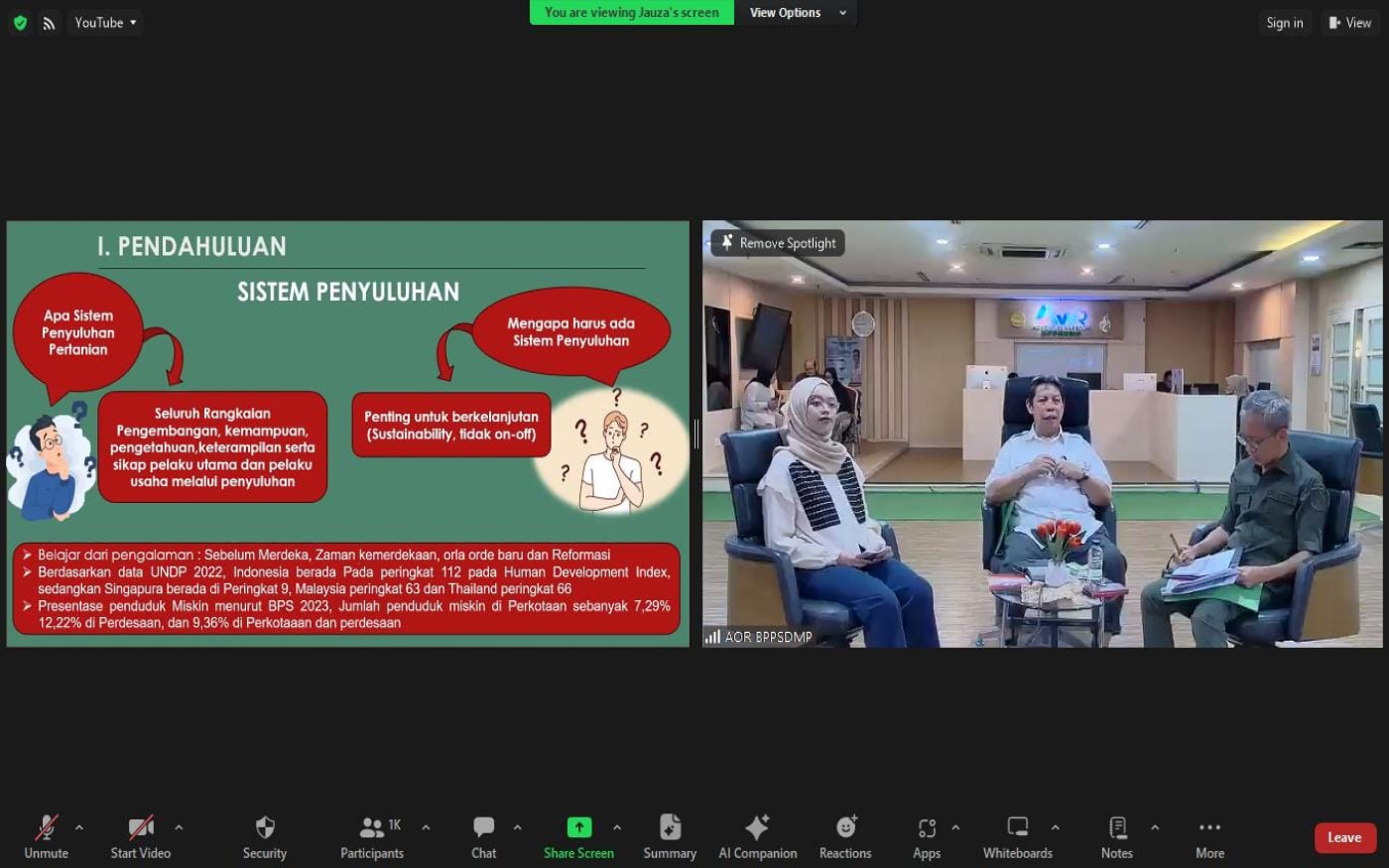Open the View Options menu
Image resolution: width=1389 pixels, height=868 pixels.
point(797,13)
